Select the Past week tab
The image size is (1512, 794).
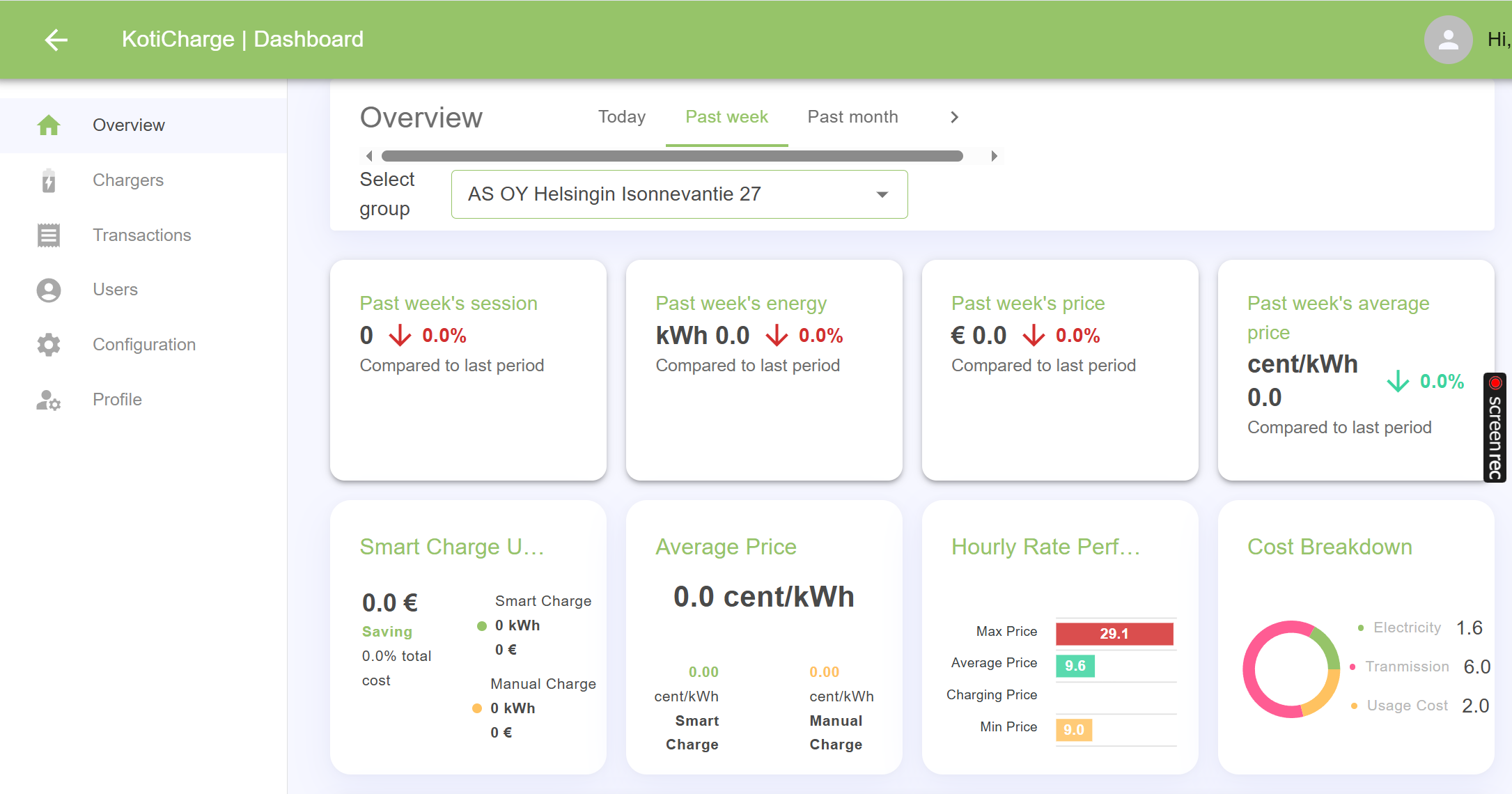coord(726,117)
